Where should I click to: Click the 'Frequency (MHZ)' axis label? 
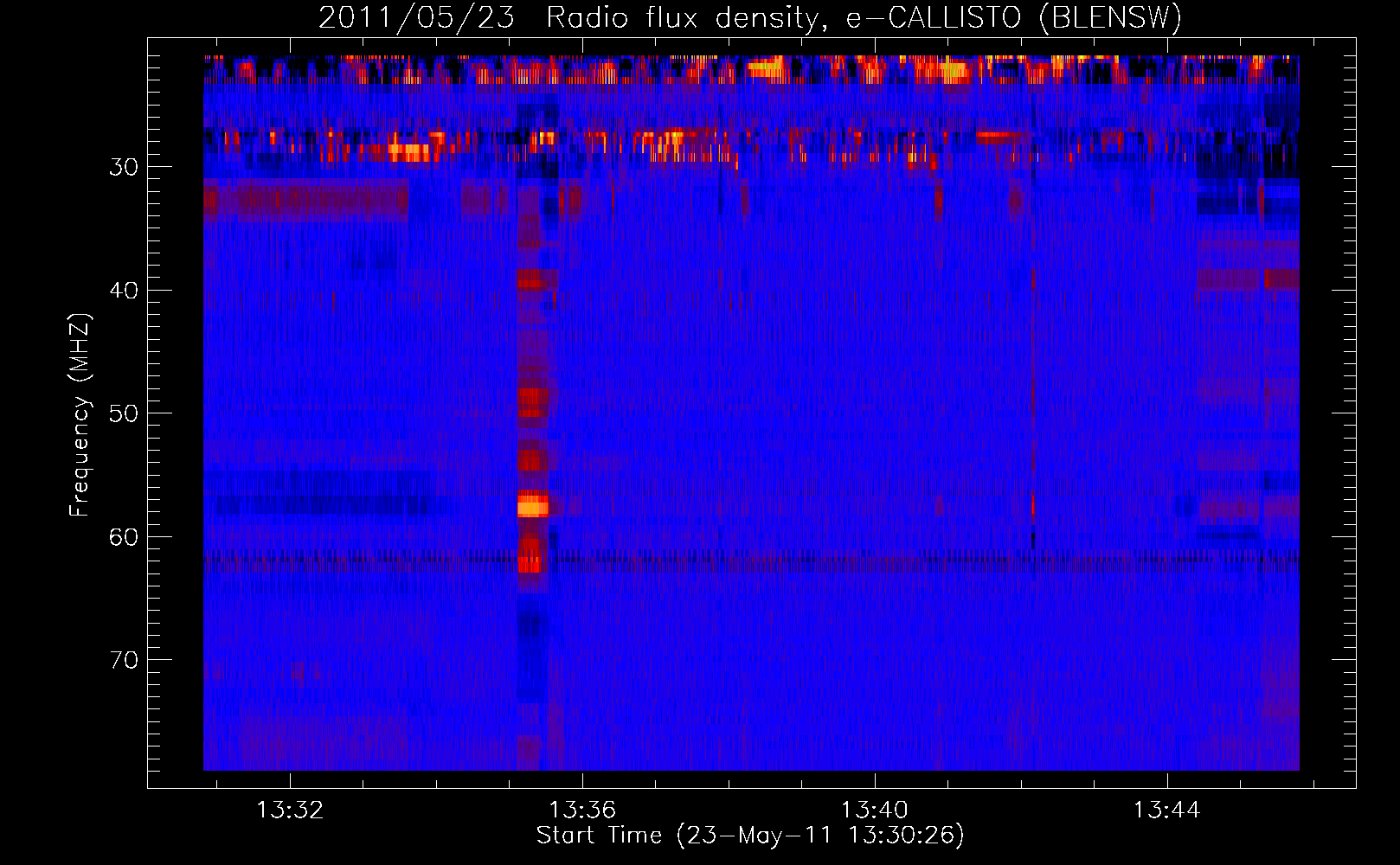tap(79, 415)
